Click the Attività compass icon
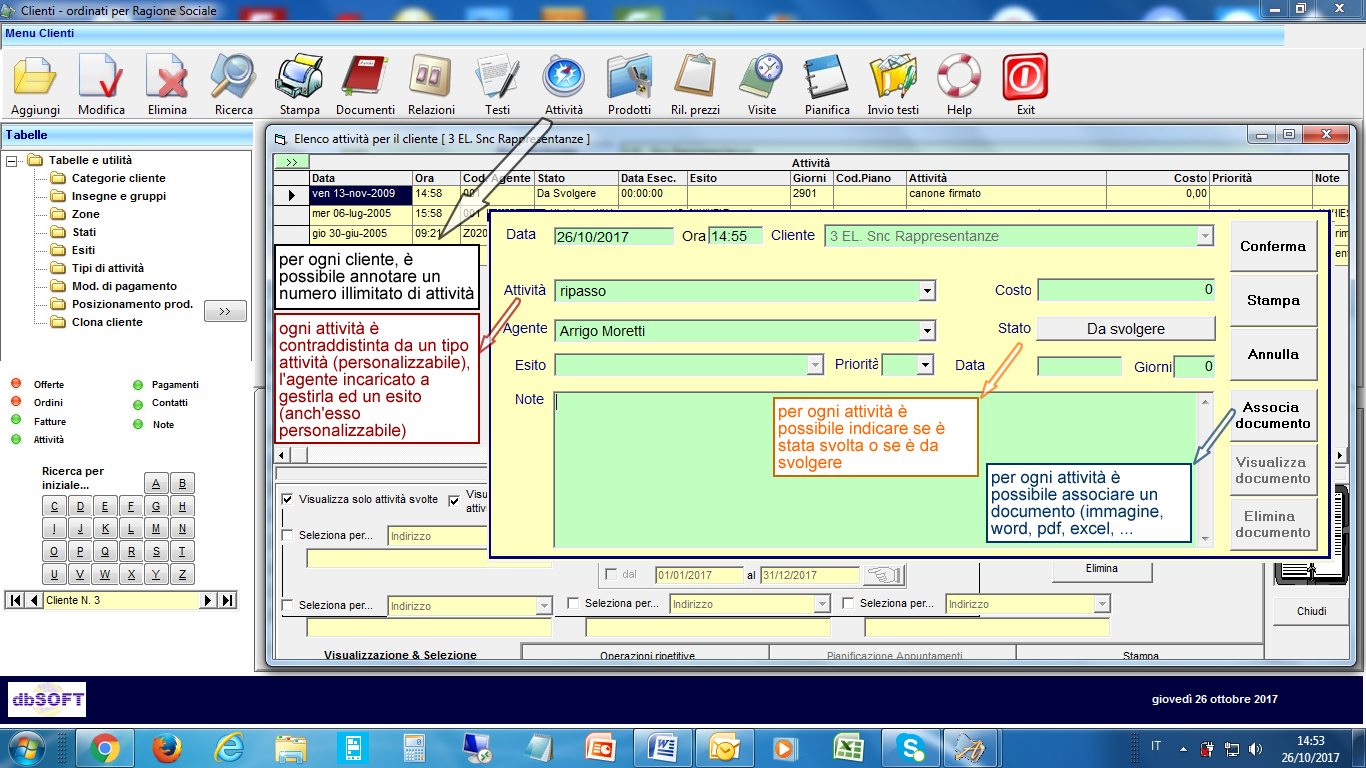 coord(564,86)
